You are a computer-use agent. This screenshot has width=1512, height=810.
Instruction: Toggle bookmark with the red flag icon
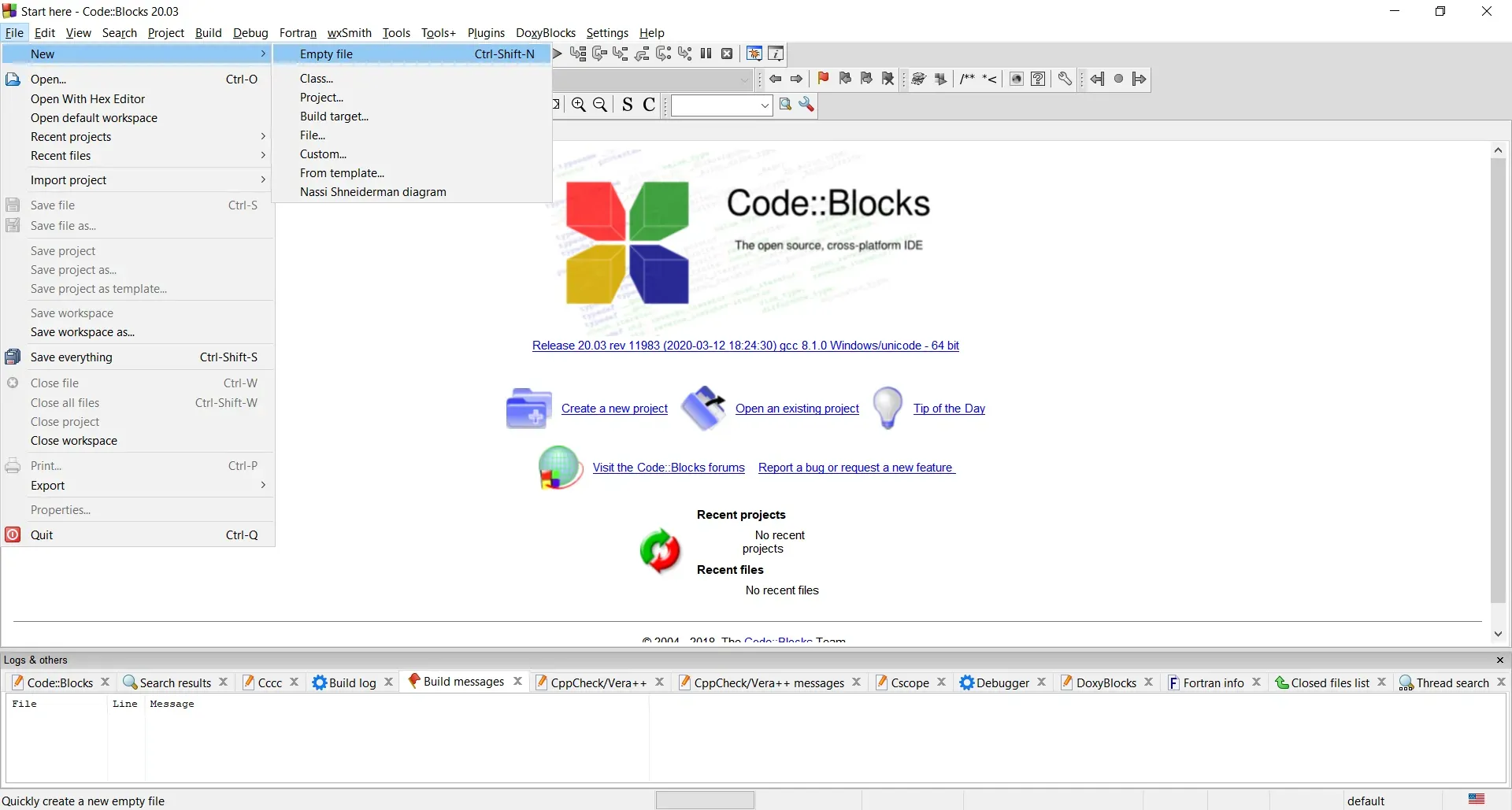coord(824,79)
